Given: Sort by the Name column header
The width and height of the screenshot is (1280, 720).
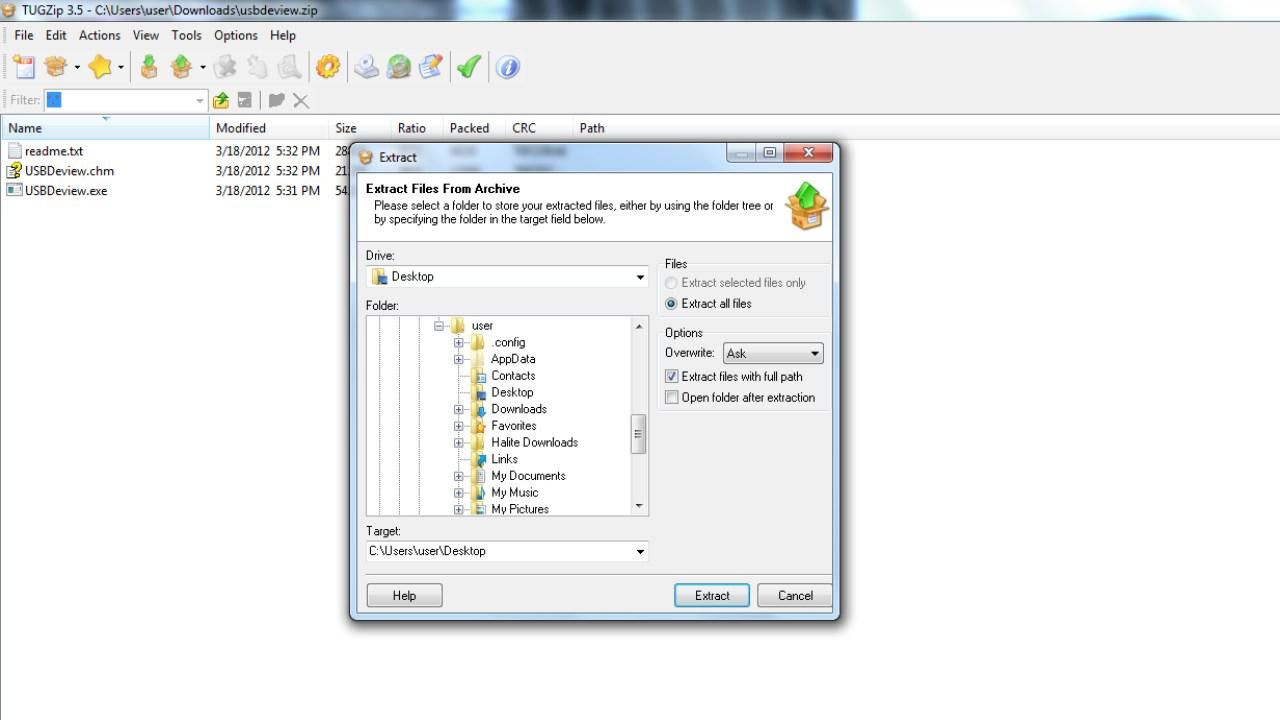Looking at the screenshot, I should (105, 128).
